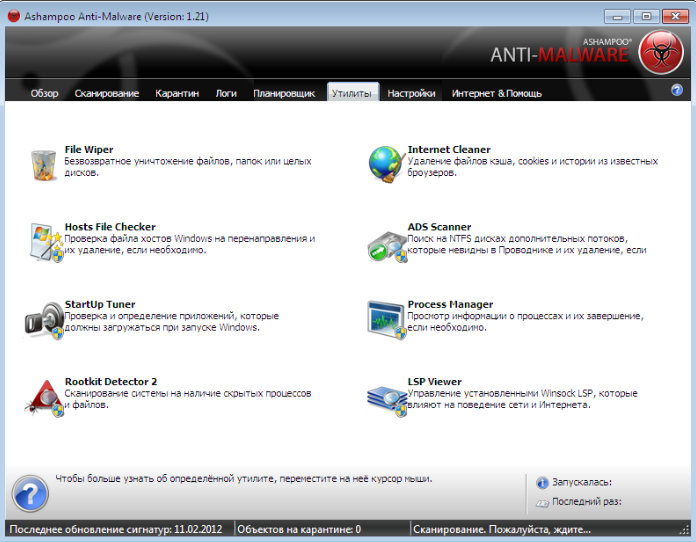Image resolution: width=696 pixels, height=542 pixels.
Task: Click Process Manager description about процессах
Action: pos(526,322)
